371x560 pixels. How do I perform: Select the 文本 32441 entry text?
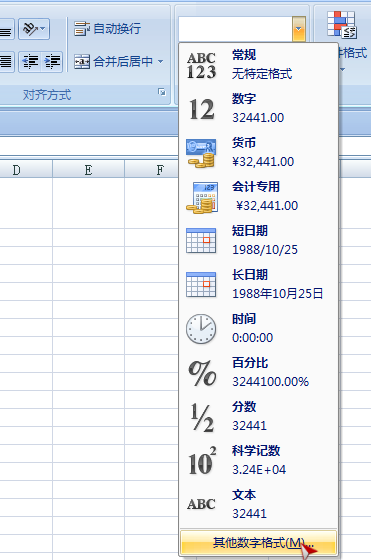coord(249,504)
